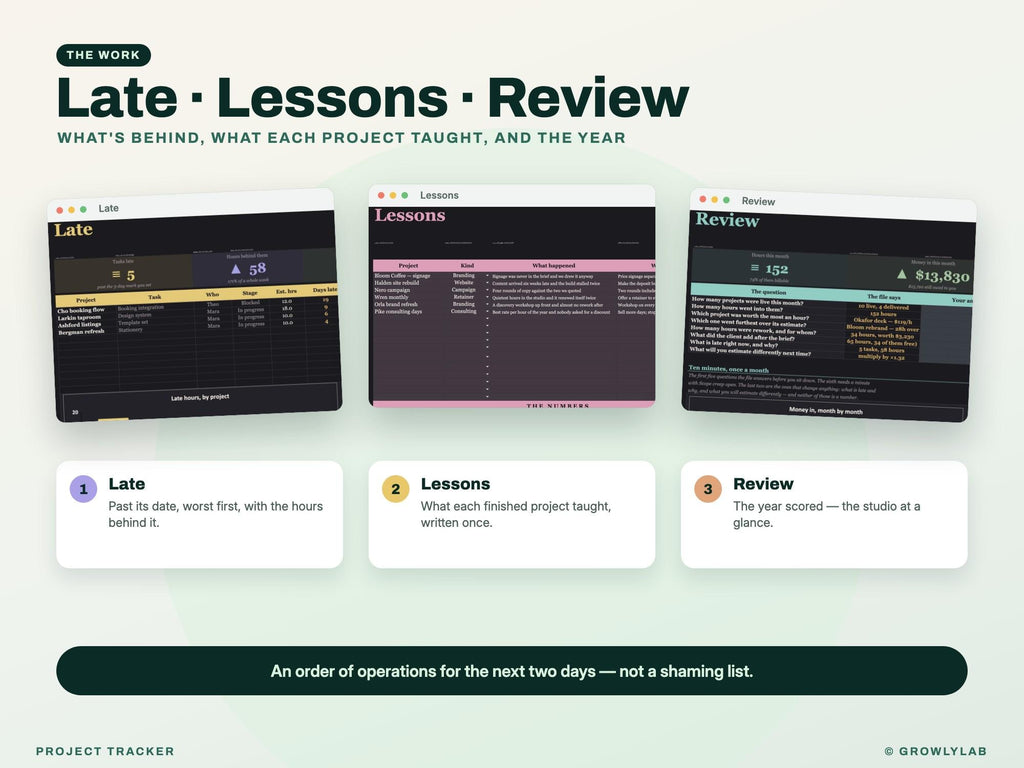Select the "Larkin taproom" project row
The width and height of the screenshot is (1024, 768).
pos(197,313)
